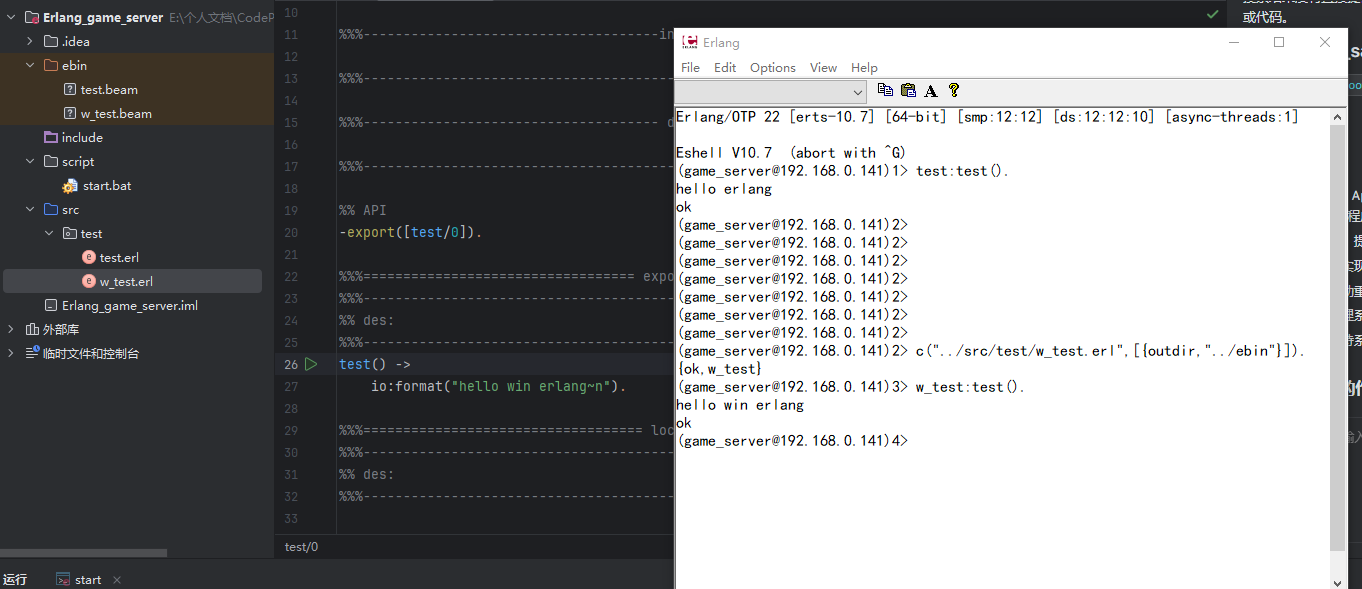Minimize the Erlang shell window
This screenshot has height=589, width=1362.
pyautogui.click(x=1233, y=42)
